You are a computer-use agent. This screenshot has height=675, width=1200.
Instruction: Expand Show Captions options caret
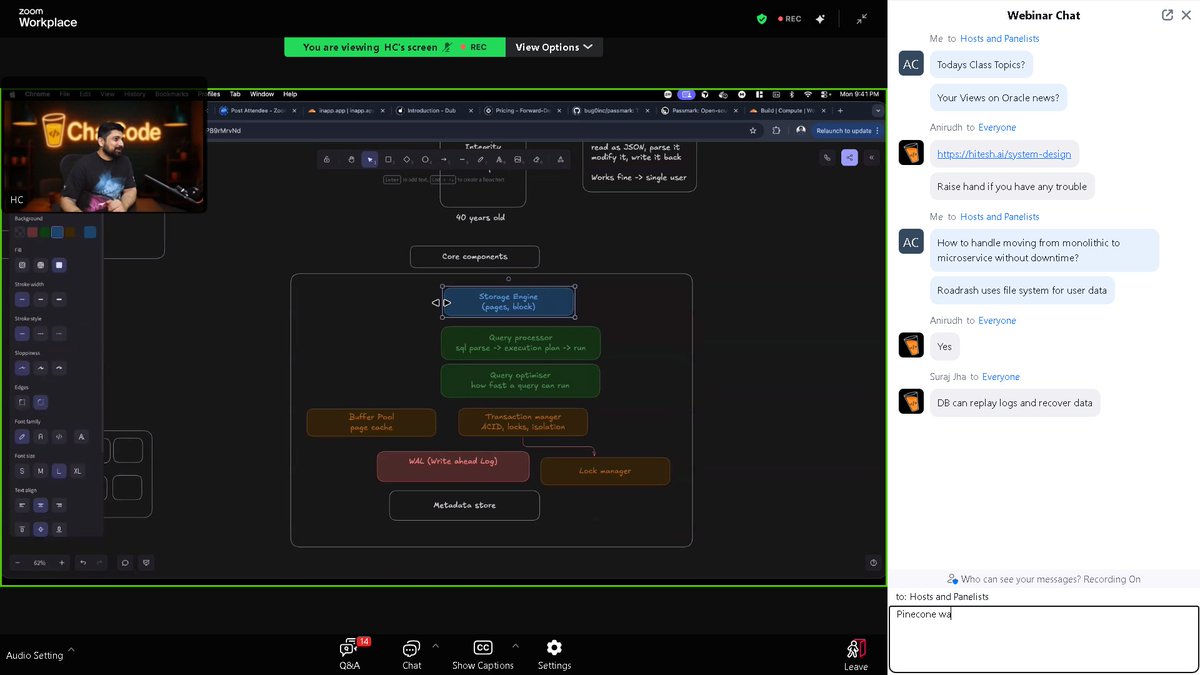click(x=515, y=646)
